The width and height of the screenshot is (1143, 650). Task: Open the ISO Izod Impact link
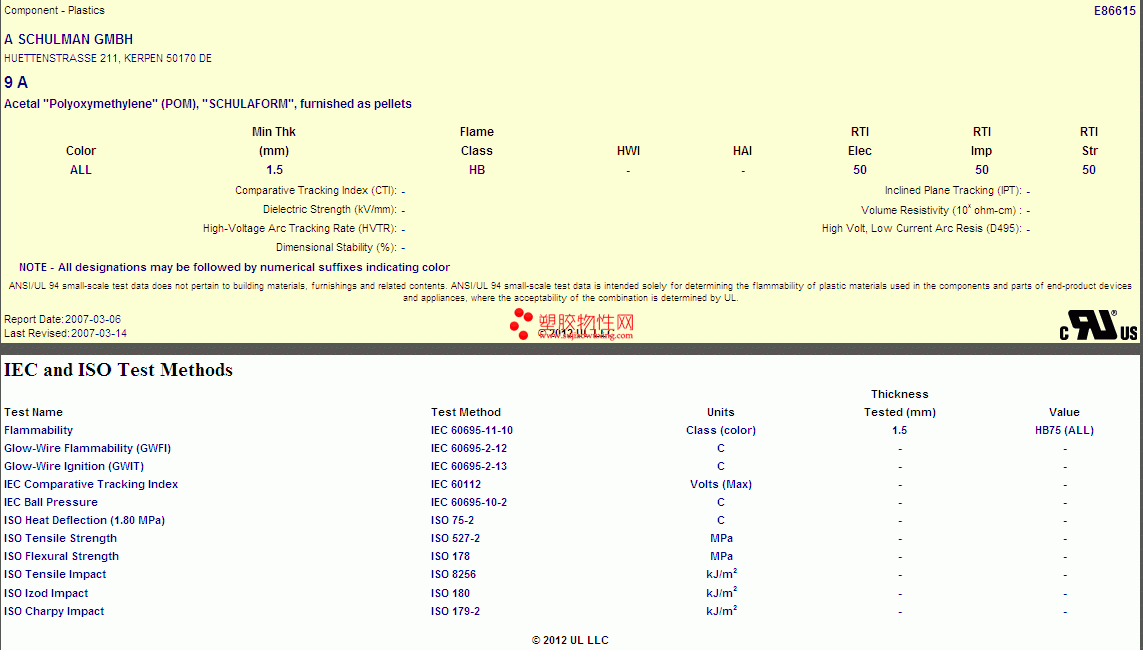coord(46,593)
